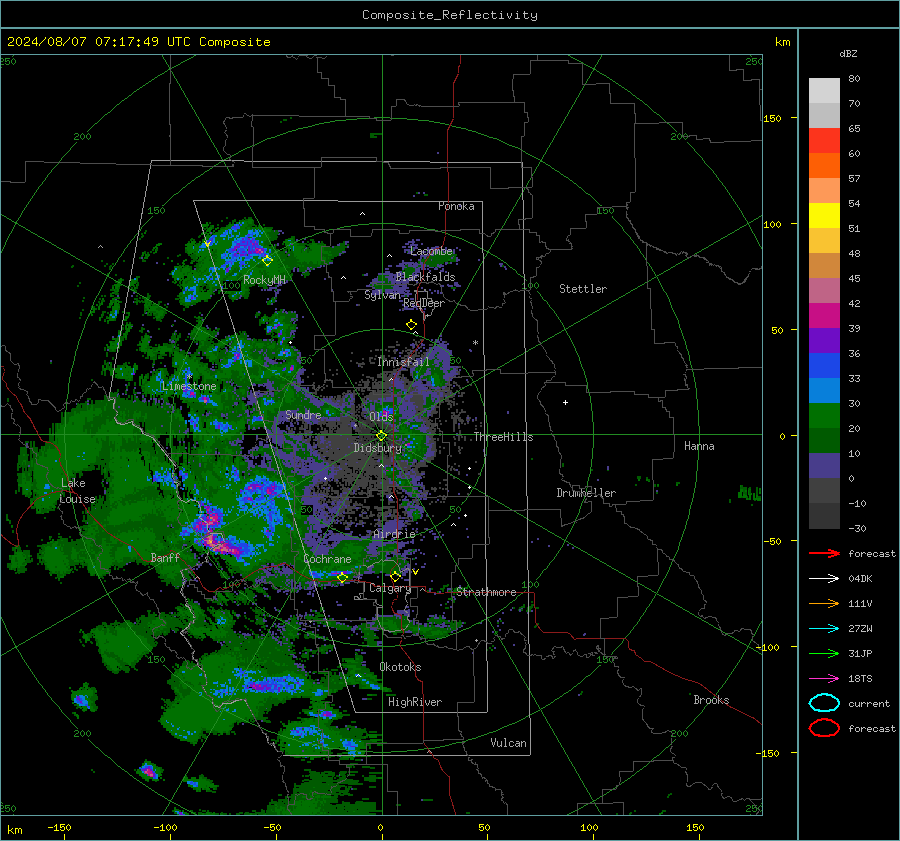This screenshot has width=900, height=841.
Task: Pick the red 65-60 dBZ color swatch
Action: tap(824, 141)
